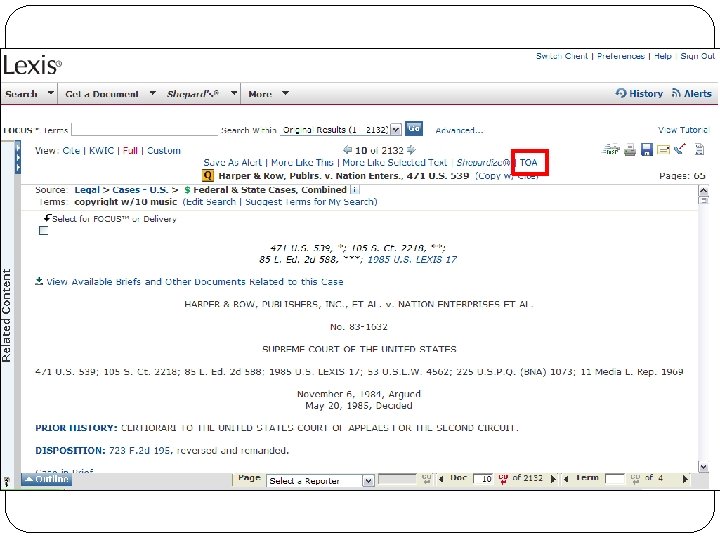Click the Related Content vertical label
Viewport: 720px width, 540px height.
(x=6, y=315)
